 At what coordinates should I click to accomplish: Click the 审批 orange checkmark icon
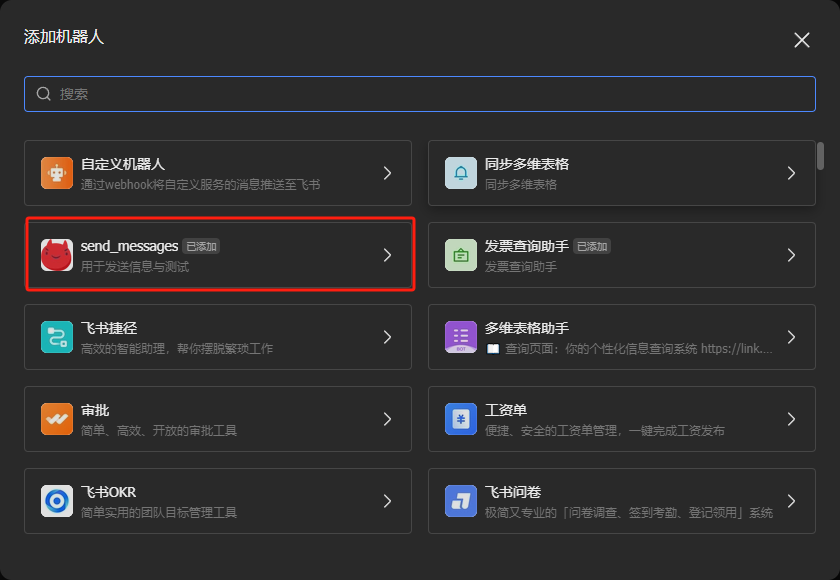pyautogui.click(x=57, y=419)
